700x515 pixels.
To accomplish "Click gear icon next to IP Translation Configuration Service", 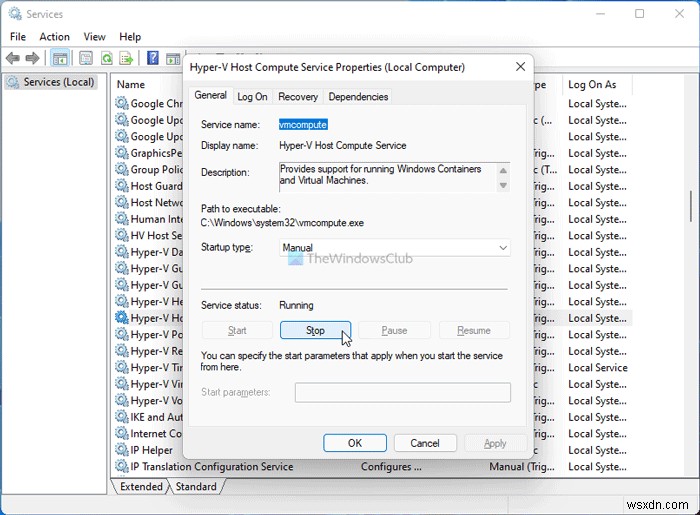I will 122,466.
